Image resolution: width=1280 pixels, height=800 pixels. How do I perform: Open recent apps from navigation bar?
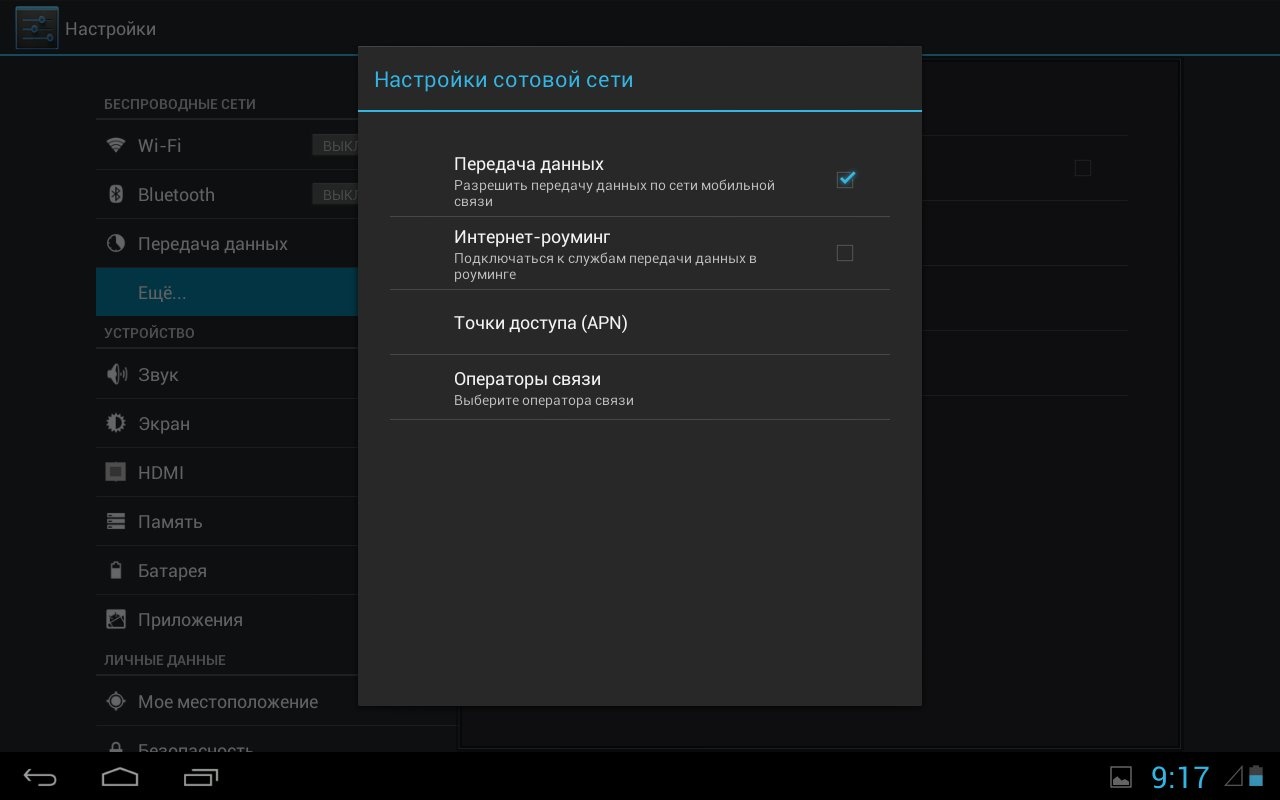pyautogui.click(x=201, y=777)
